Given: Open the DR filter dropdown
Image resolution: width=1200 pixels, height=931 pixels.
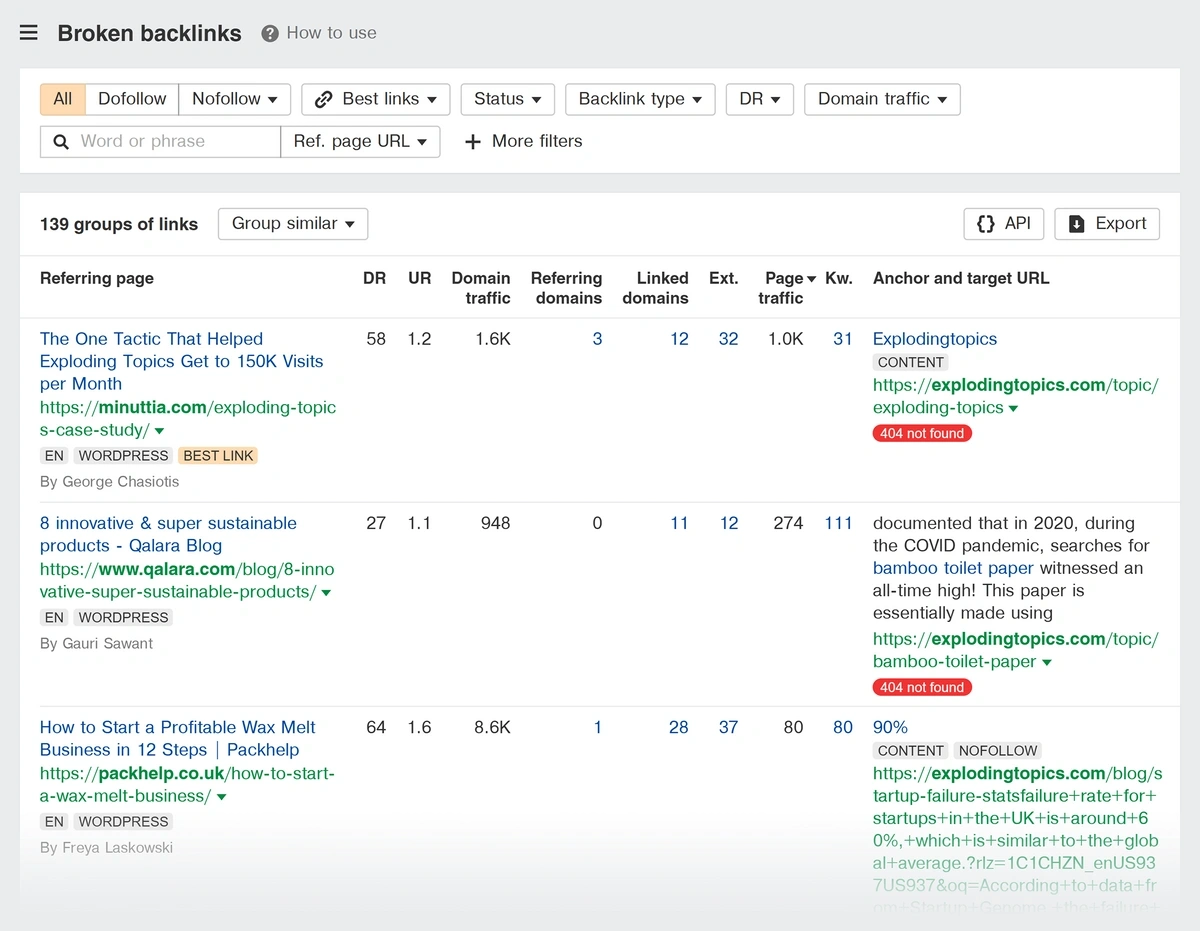Looking at the screenshot, I should point(760,99).
